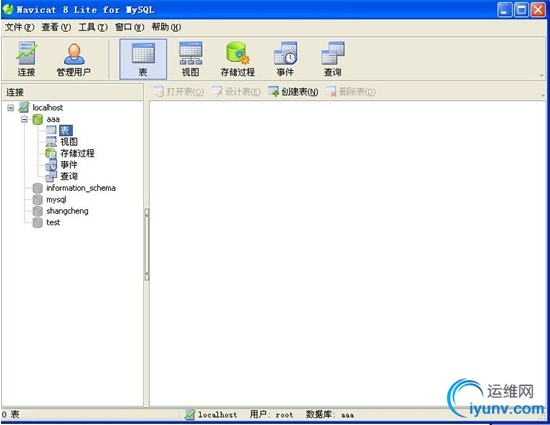Switch to the 视图 views toolbar icon
The width and height of the screenshot is (550, 425).
pyautogui.click(x=190, y=59)
